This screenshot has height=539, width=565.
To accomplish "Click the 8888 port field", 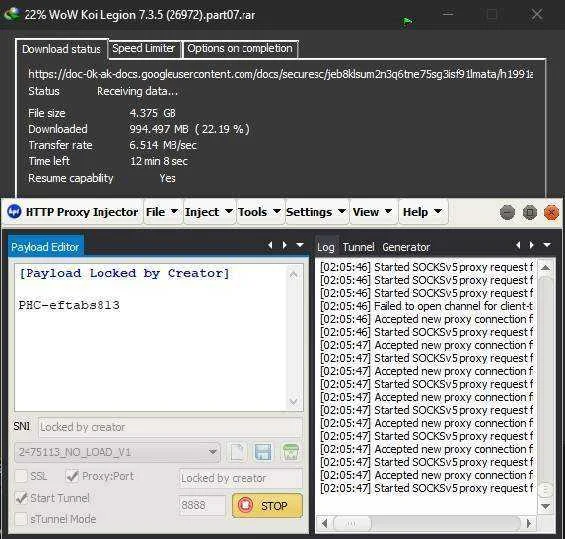I will pyautogui.click(x=202, y=505).
